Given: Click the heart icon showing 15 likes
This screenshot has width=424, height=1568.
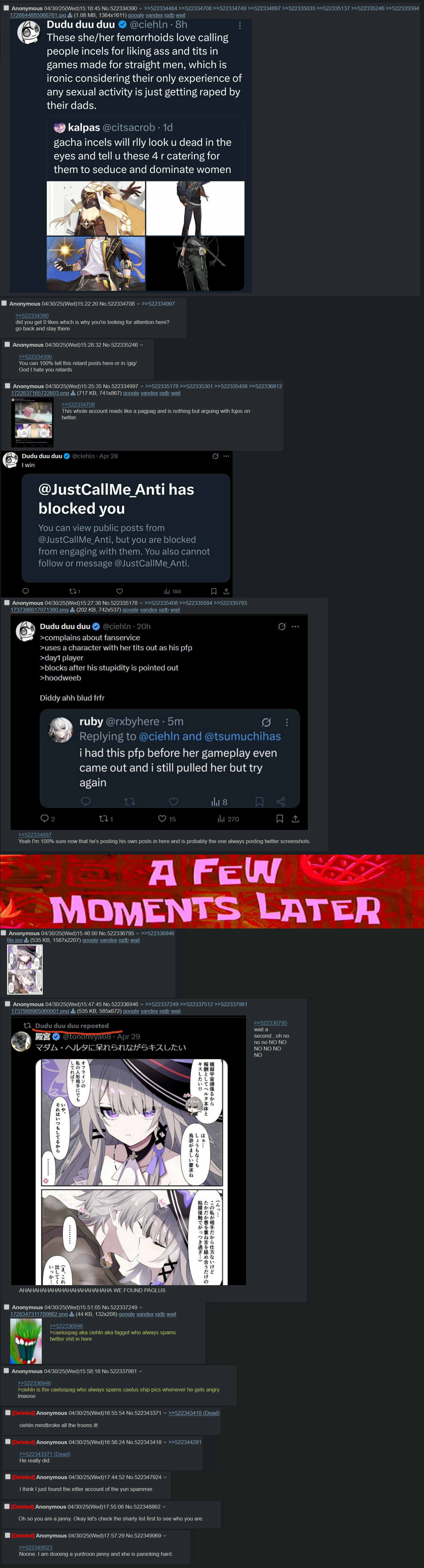Looking at the screenshot, I should (x=162, y=819).
